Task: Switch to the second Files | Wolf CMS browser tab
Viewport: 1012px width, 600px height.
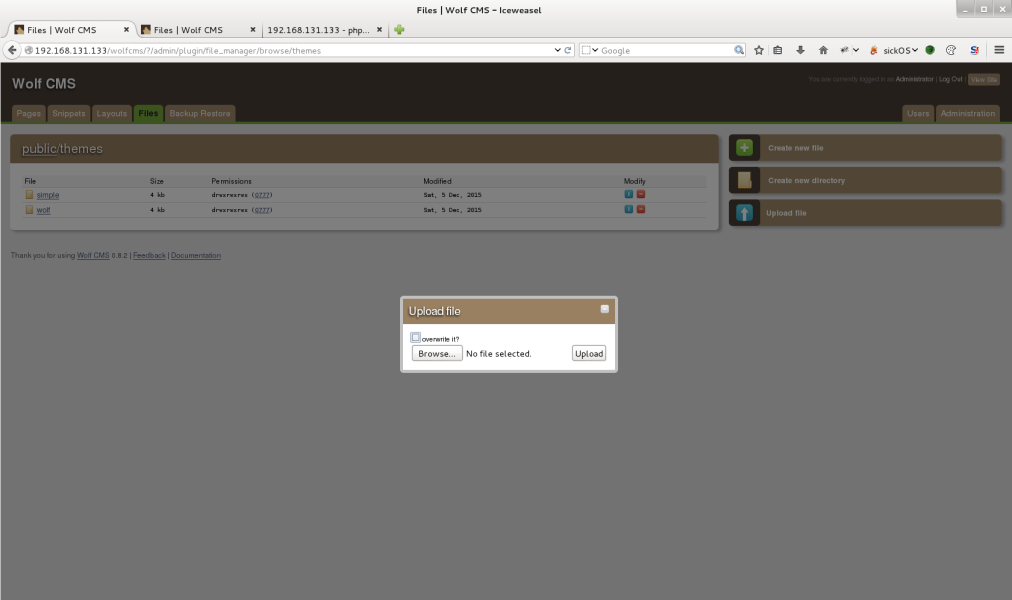Action: [188, 30]
